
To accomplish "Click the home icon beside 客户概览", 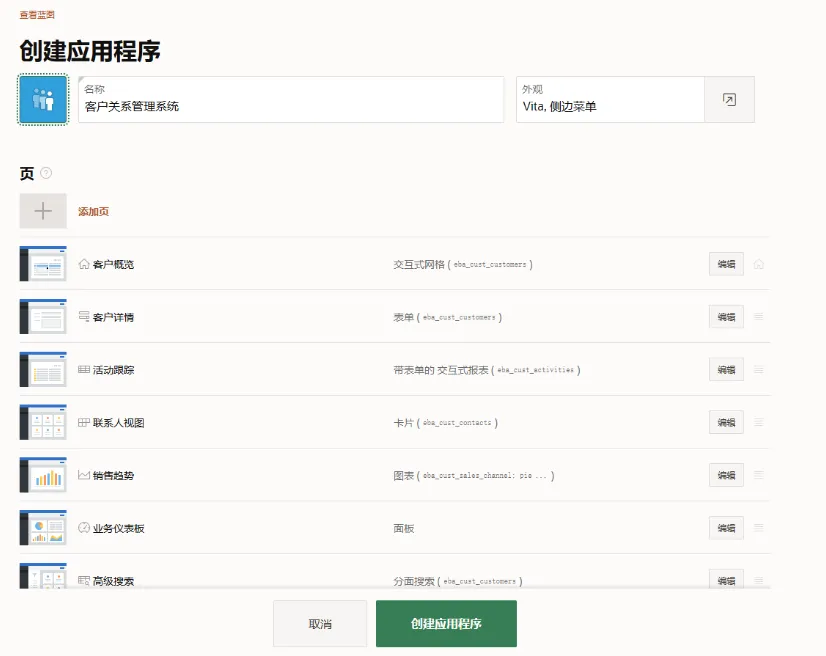I will pos(84,264).
